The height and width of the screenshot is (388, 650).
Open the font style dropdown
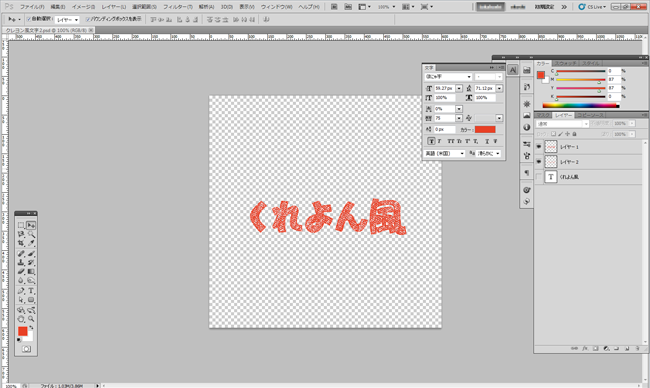click(x=489, y=77)
